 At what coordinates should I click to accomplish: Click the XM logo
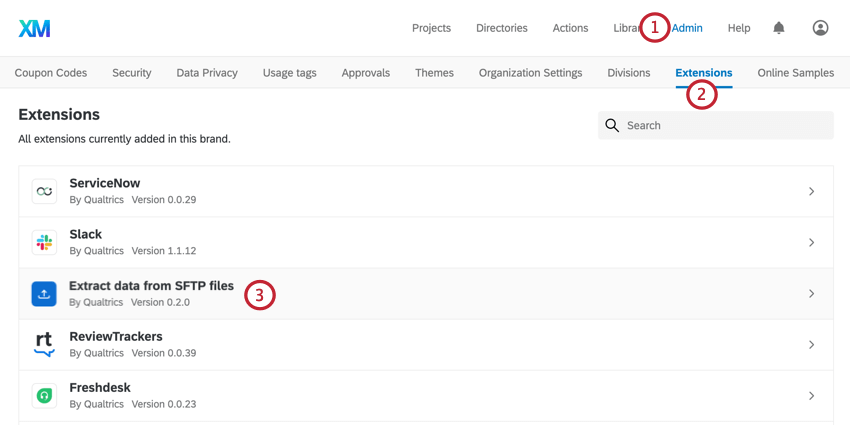click(x=35, y=28)
